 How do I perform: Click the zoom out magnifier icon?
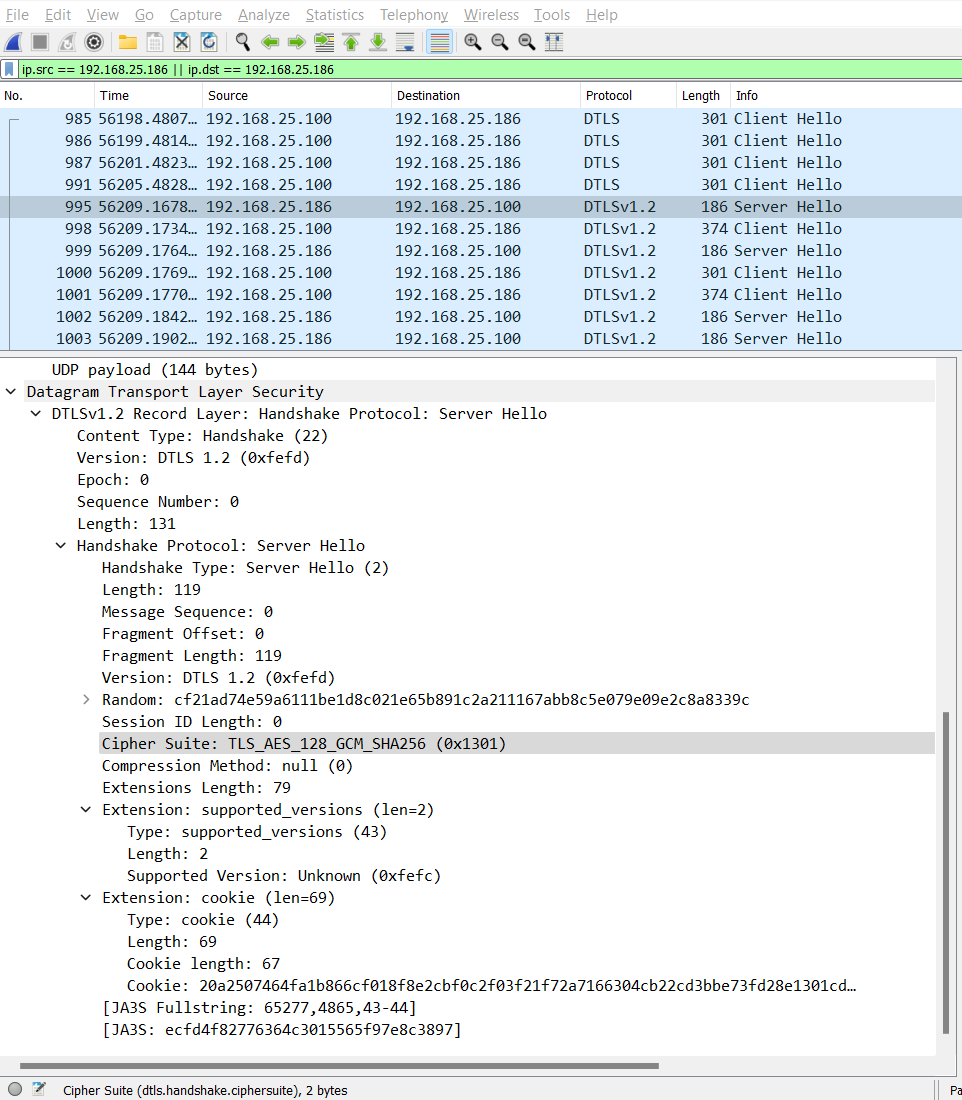(x=500, y=42)
